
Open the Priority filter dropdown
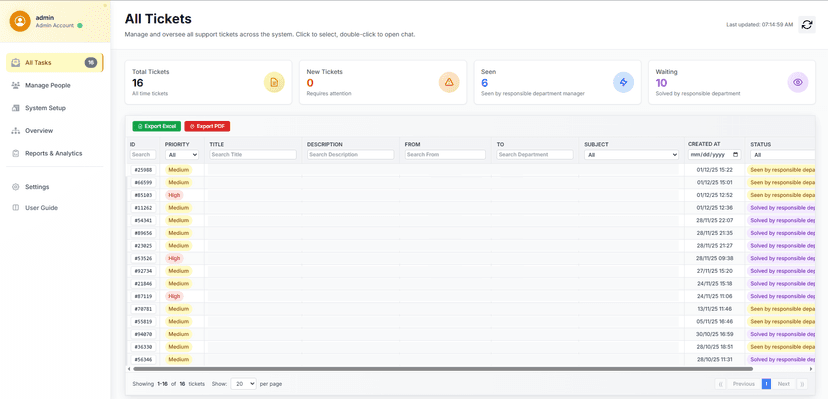click(x=182, y=155)
